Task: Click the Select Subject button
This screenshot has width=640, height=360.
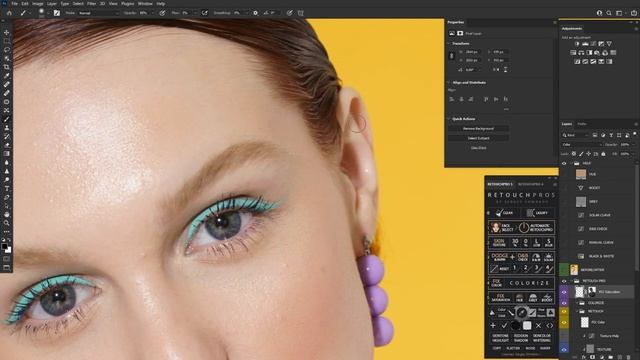Action: pyautogui.click(x=478, y=138)
